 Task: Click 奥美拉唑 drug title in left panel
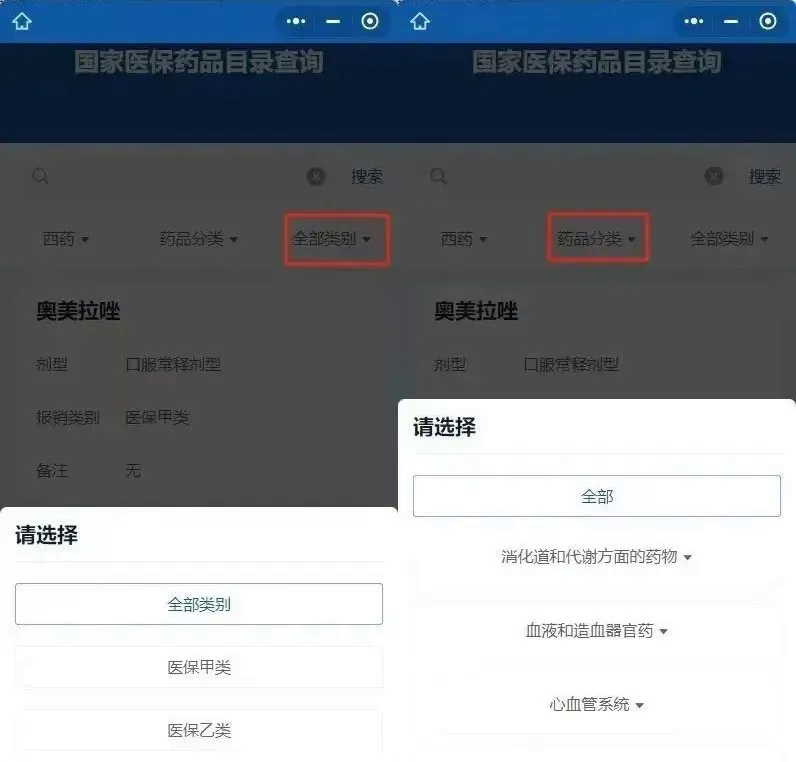pos(78,311)
